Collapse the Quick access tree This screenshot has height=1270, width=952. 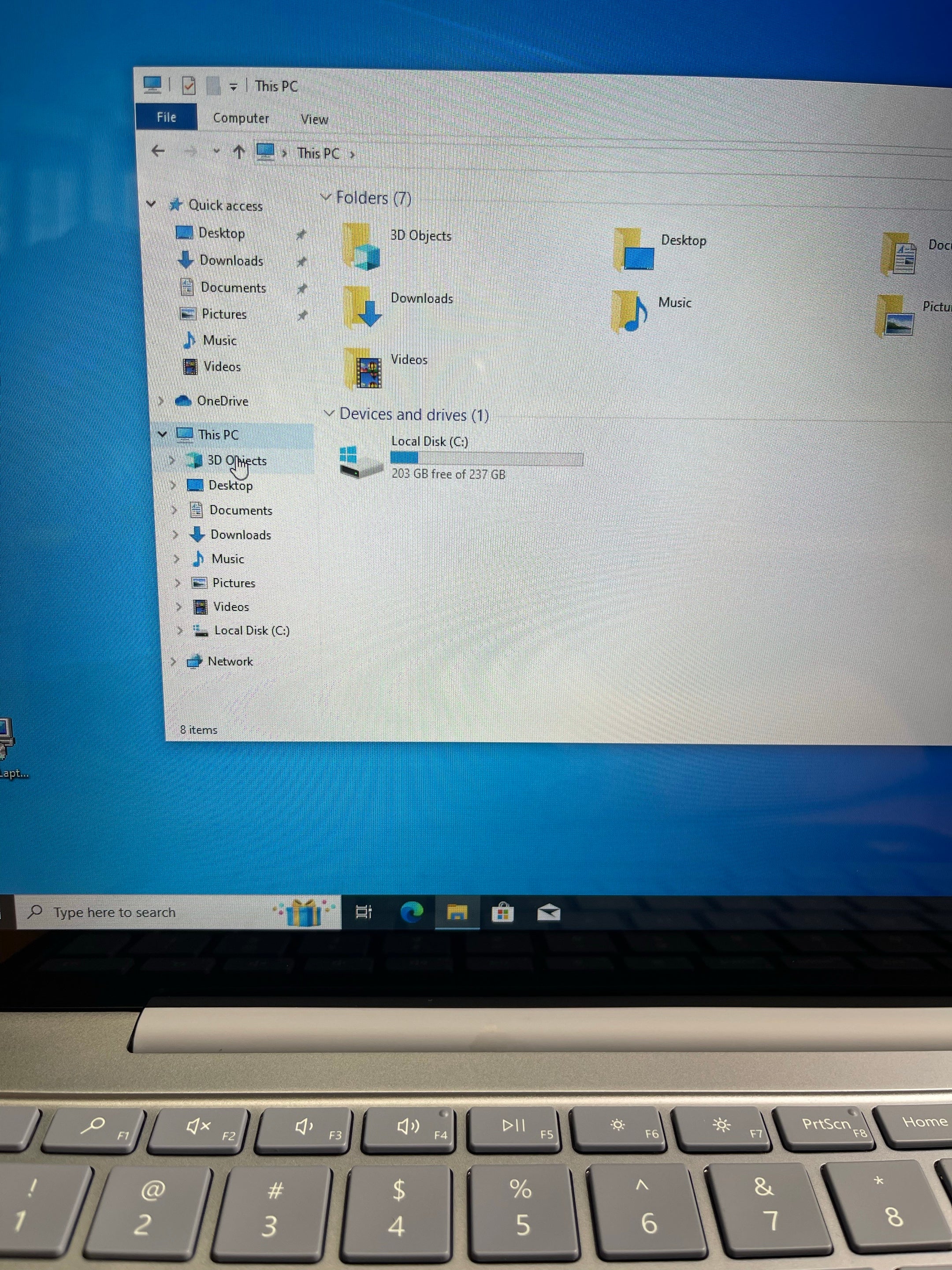[151, 204]
